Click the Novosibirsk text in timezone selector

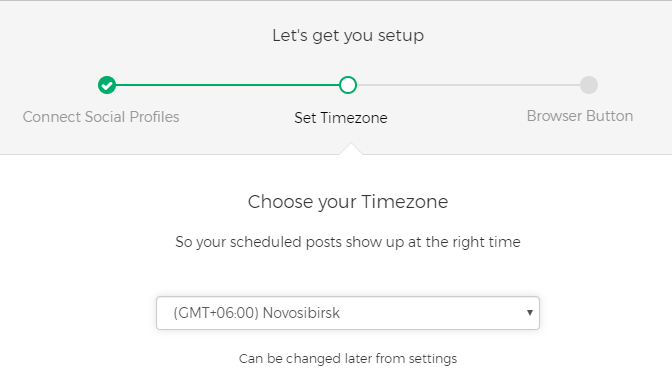pos(301,313)
